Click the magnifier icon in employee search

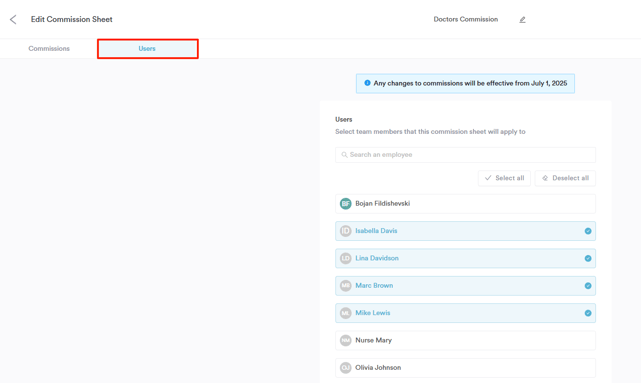pos(344,155)
